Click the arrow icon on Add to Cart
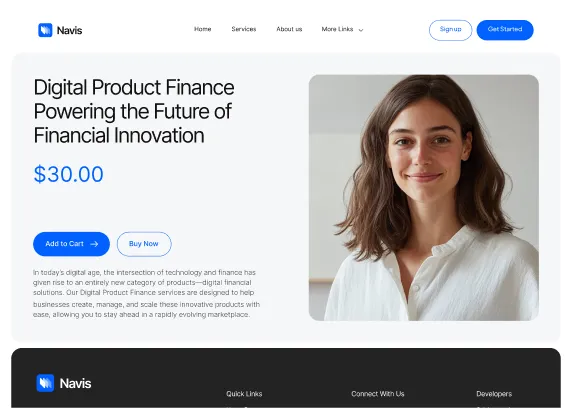This screenshot has width=576, height=410. 94,244
